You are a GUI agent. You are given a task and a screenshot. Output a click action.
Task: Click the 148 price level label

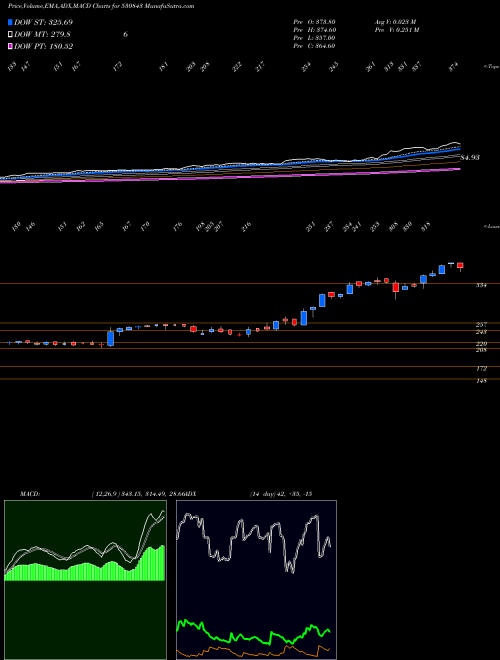pyautogui.click(x=481, y=381)
